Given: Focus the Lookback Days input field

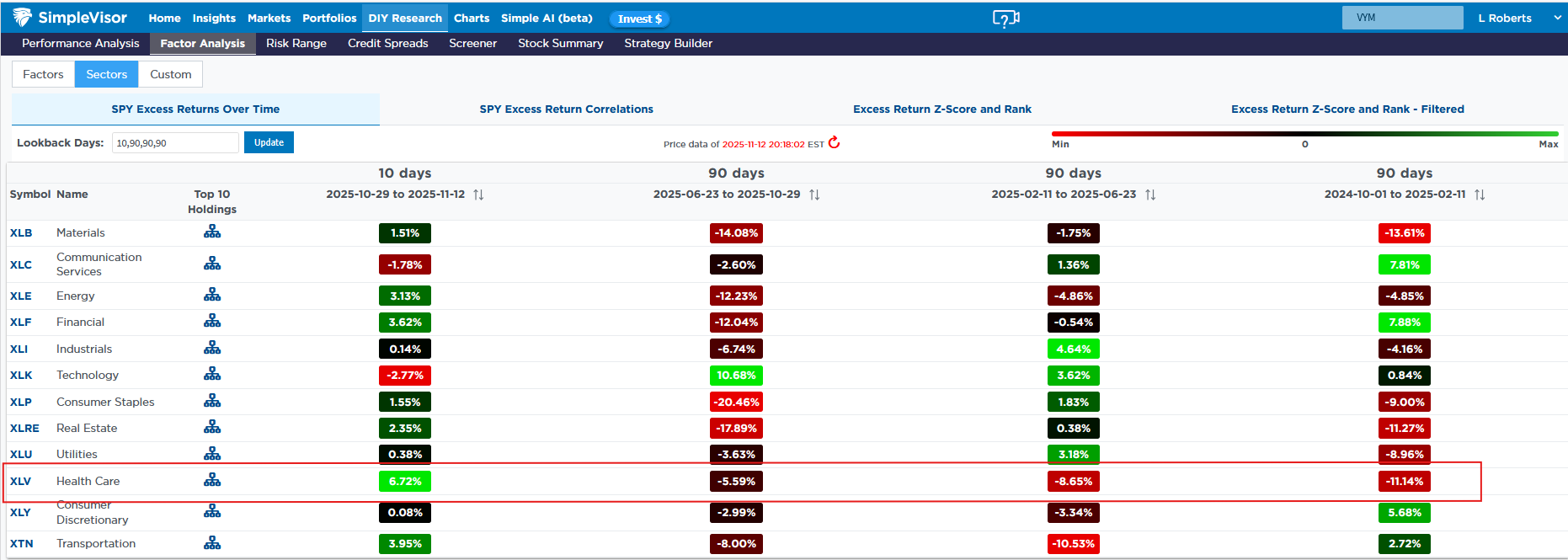Looking at the screenshot, I should 175,143.
